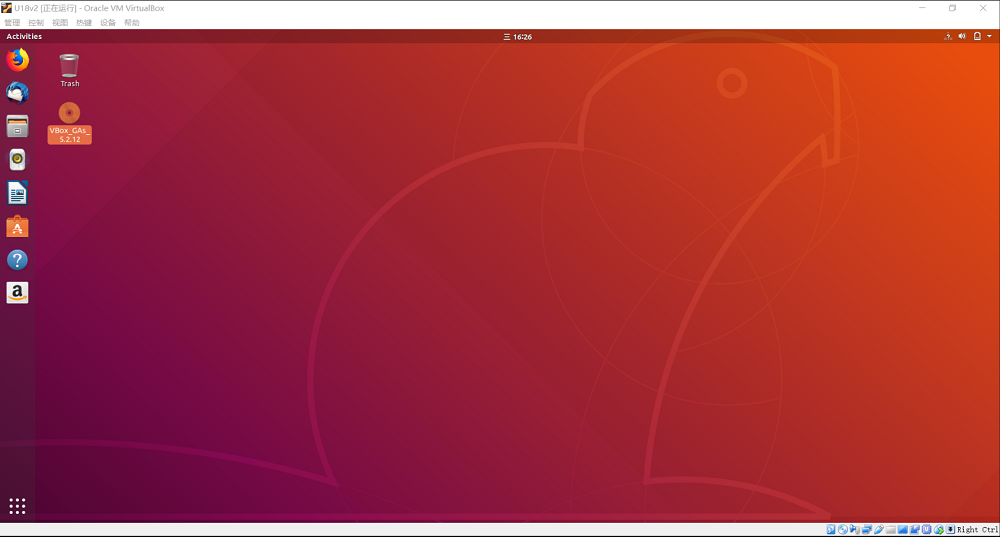Click keyboard capture arrow icon

(950, 529)
